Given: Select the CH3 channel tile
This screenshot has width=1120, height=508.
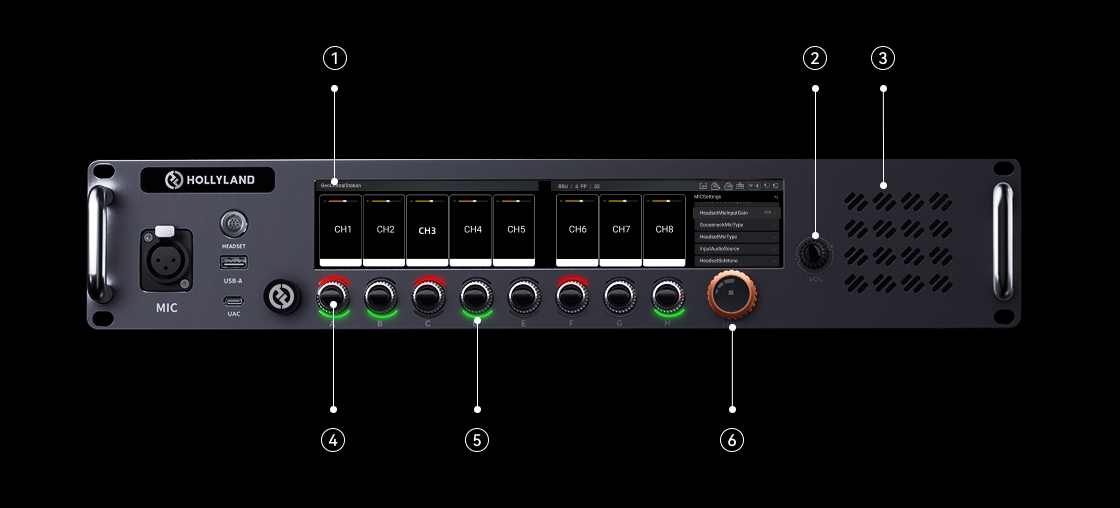Looking at the screenshot, I should tap(427, 231).
